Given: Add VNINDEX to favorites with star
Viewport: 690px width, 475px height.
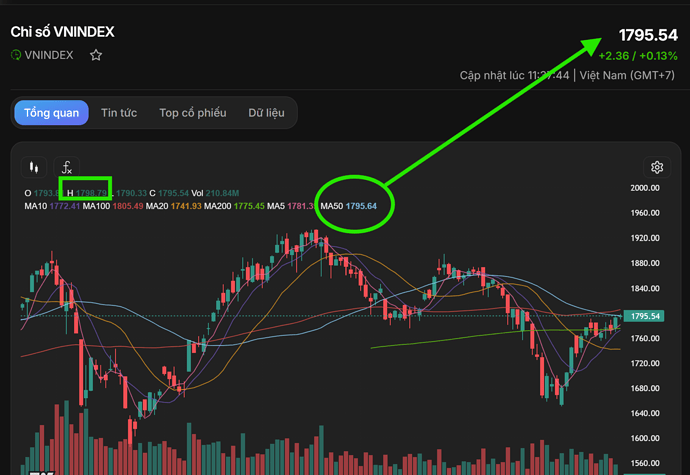Looking at the screenshot, I should point(96,55).
